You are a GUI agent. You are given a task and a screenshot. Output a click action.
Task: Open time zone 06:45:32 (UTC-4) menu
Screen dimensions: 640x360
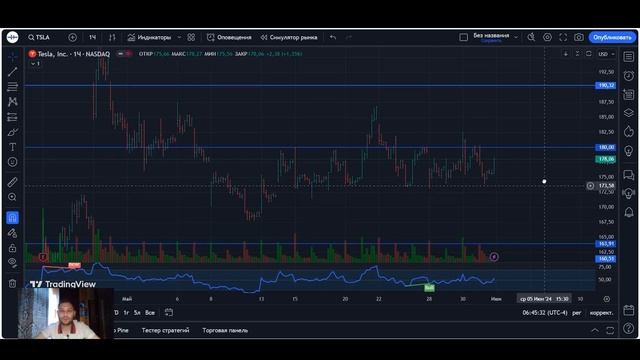coord(545,313)
